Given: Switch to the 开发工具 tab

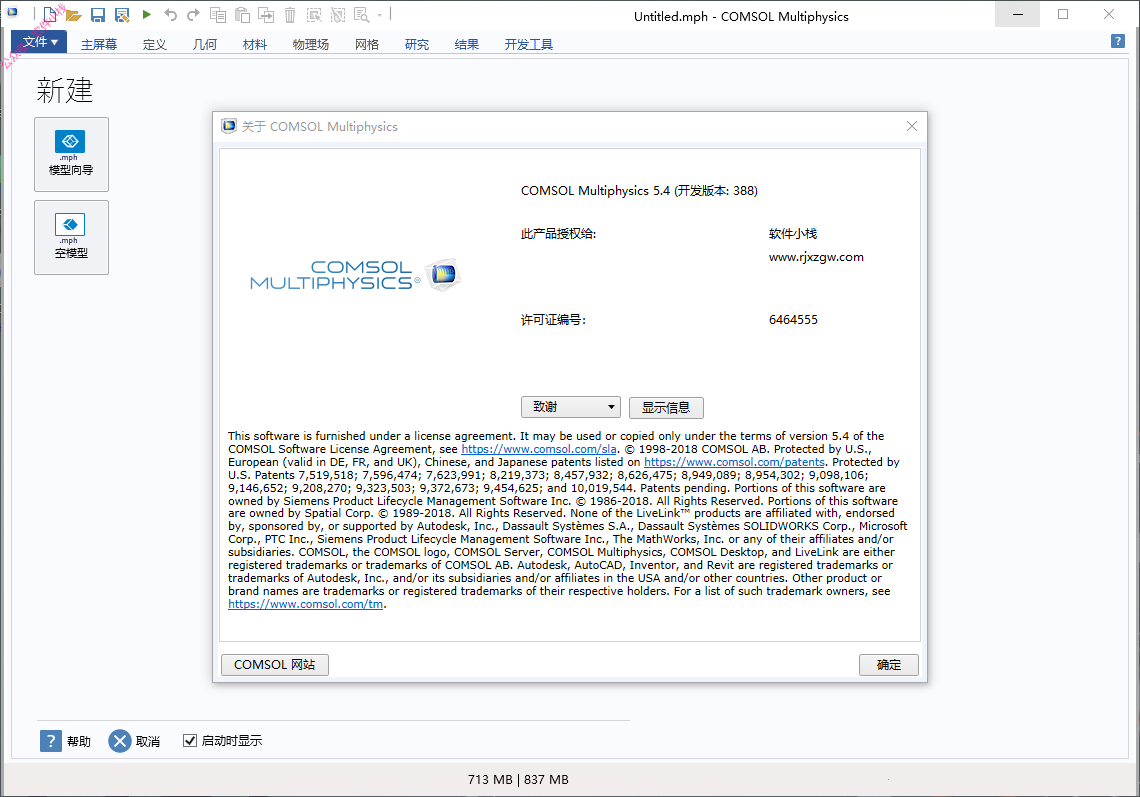Looking at the screenshot, I should pos(529,44).
